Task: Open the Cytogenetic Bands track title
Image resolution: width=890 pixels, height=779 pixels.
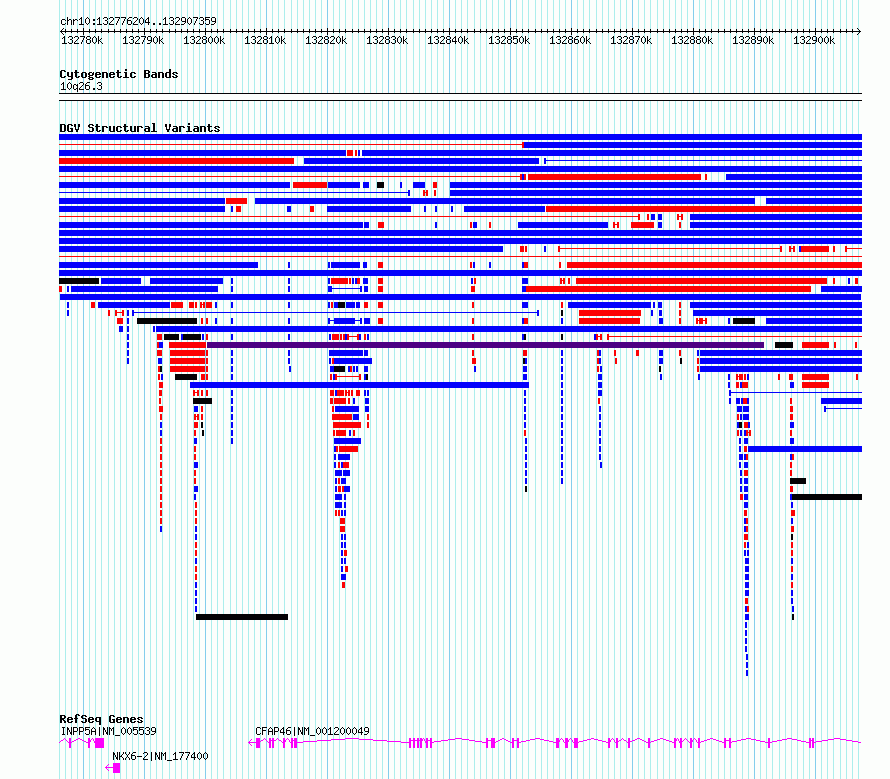Action: [x=119, y=74]
